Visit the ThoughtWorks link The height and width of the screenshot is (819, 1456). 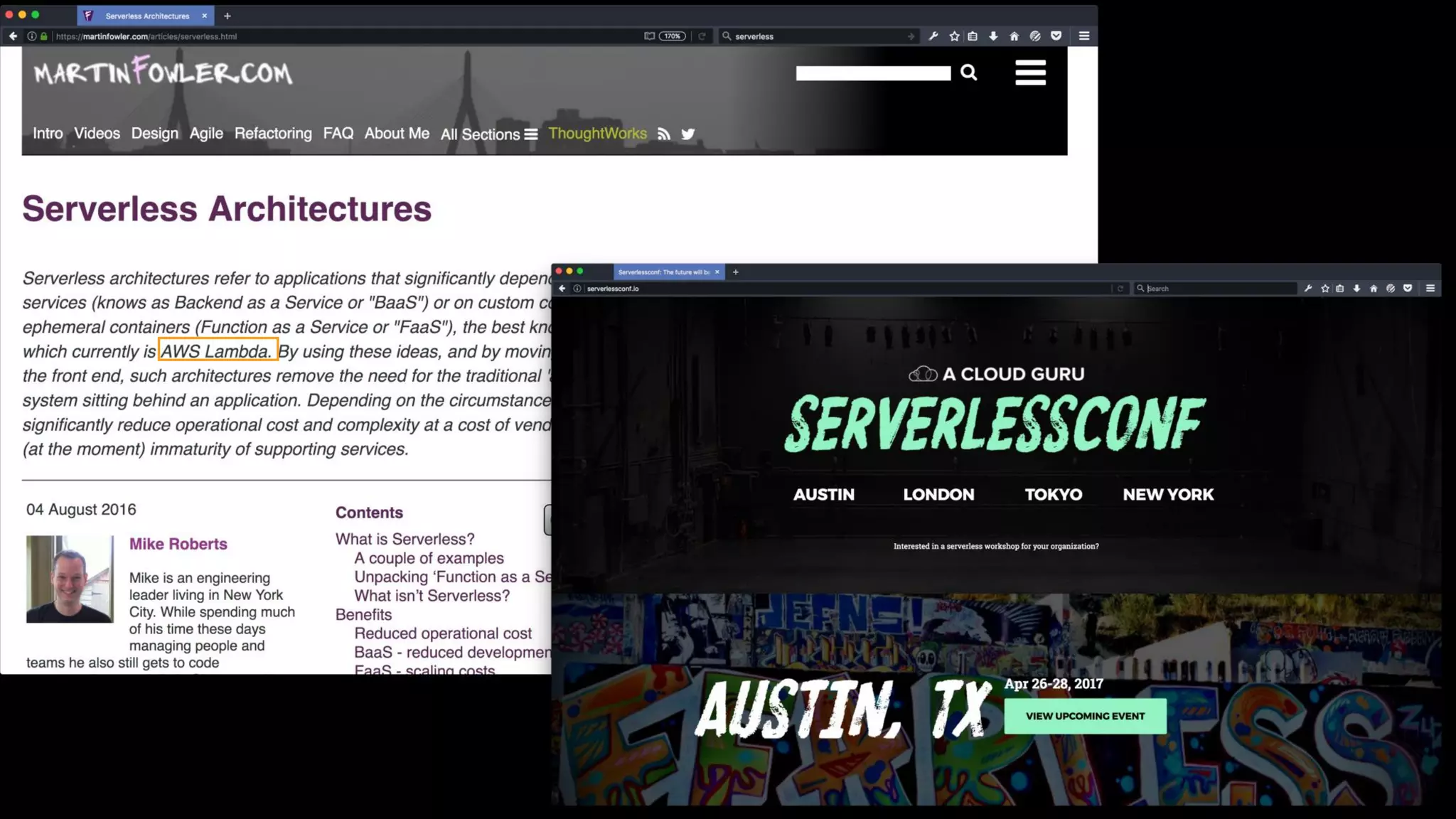(x=597, y=134)
